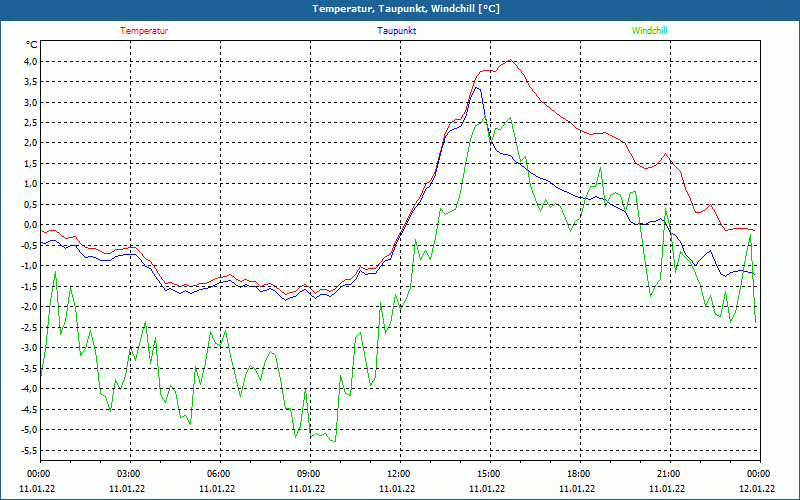Click the 11.01.22 date under 12:00
The height and width of the screenshot is (500, 800).
pyautogui.click(x=397, y=489)
